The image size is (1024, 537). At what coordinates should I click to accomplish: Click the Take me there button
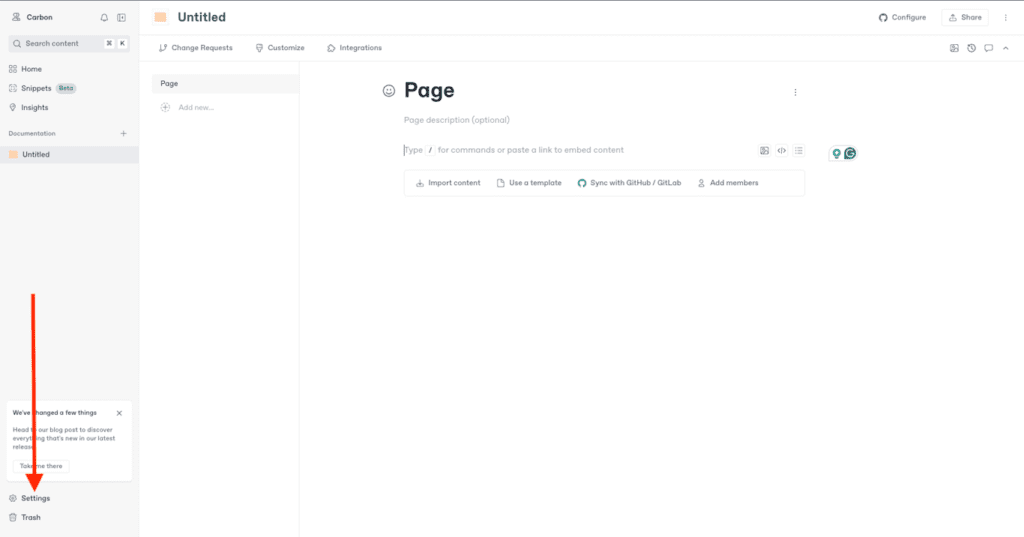point(41,466)
